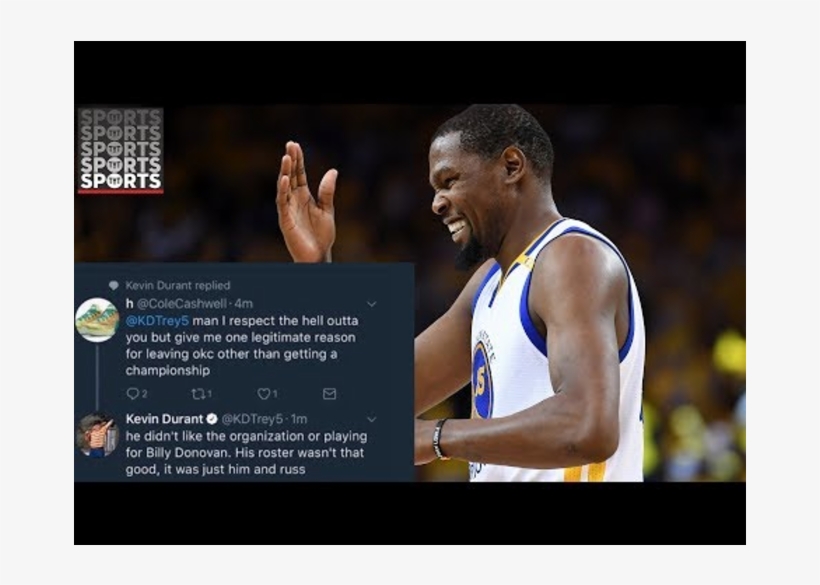820x585 pixels.
Task: Click the direct message envelope icon
Action: (x=329, y=395)
